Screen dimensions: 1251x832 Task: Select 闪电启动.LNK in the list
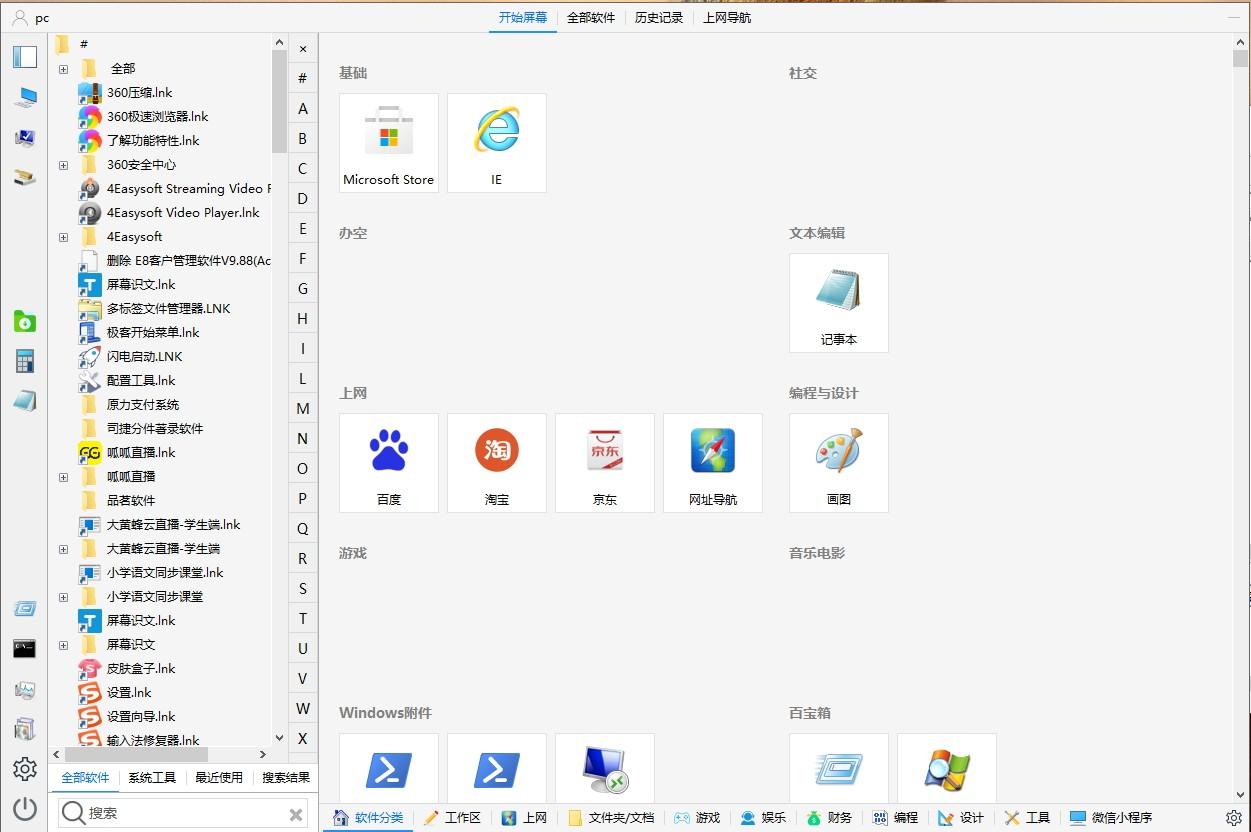[x=144, y=356]
